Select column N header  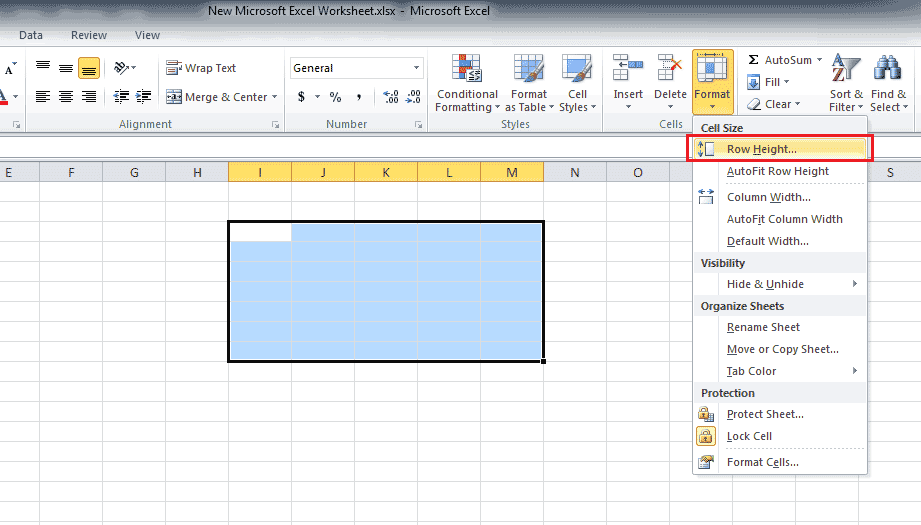pyautogui.click(x=574, y=173)
